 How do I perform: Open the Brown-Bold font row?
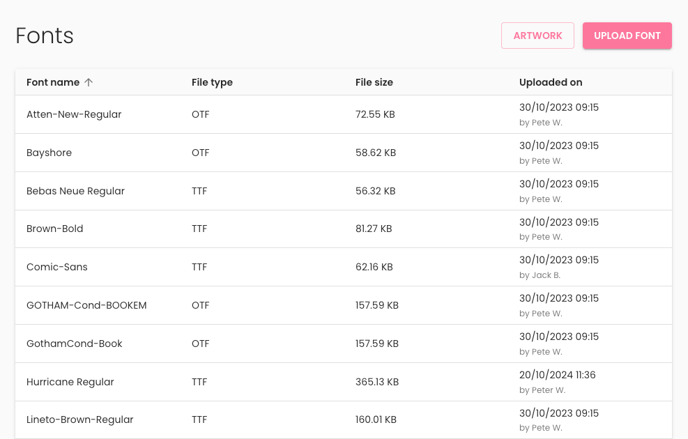[344, 229]
